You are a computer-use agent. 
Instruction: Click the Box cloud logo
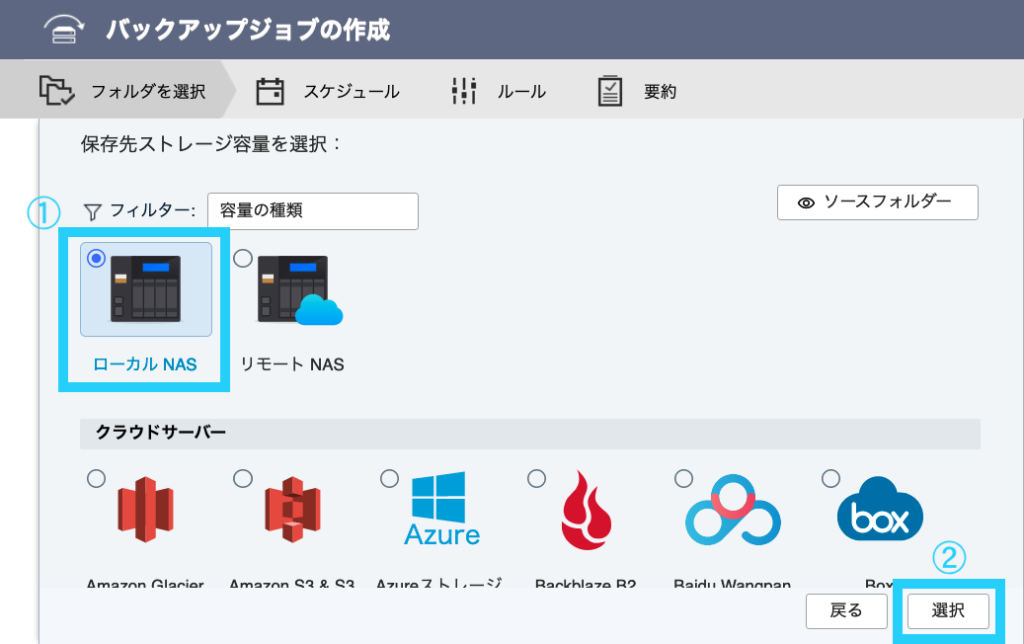(x=880, y=509)
